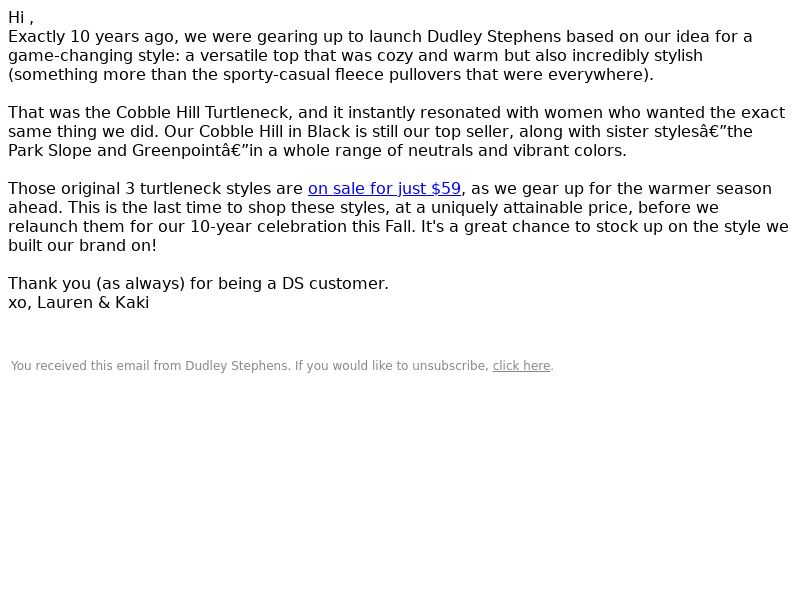Click the words 'built our brand on!'
Viewport: 800px width, 600px height.
(x=82, y=245)
